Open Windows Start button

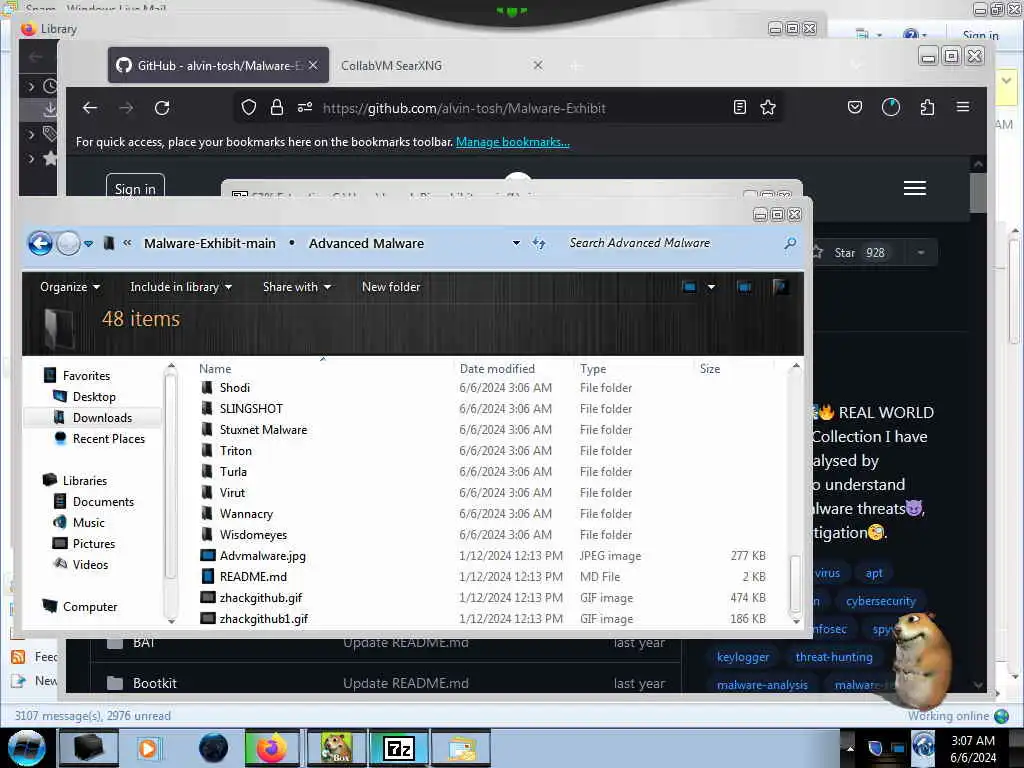point(26,748)
